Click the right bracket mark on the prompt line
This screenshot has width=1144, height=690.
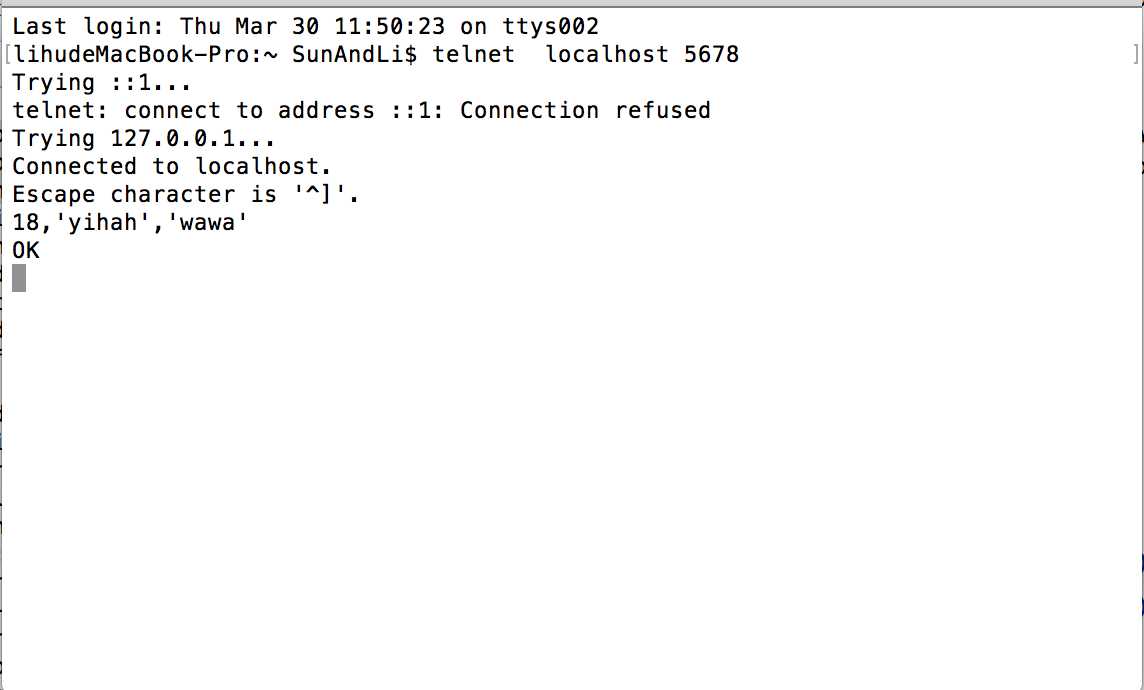coord(1137,55)
